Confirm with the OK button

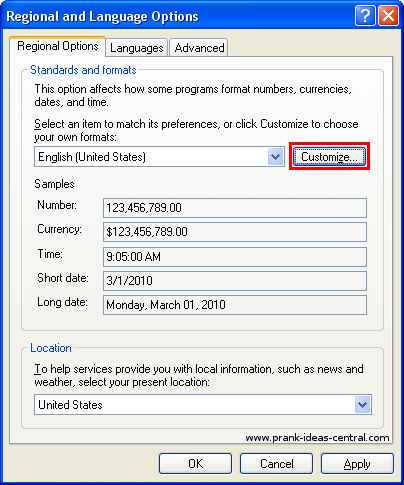tap(195, 464)
